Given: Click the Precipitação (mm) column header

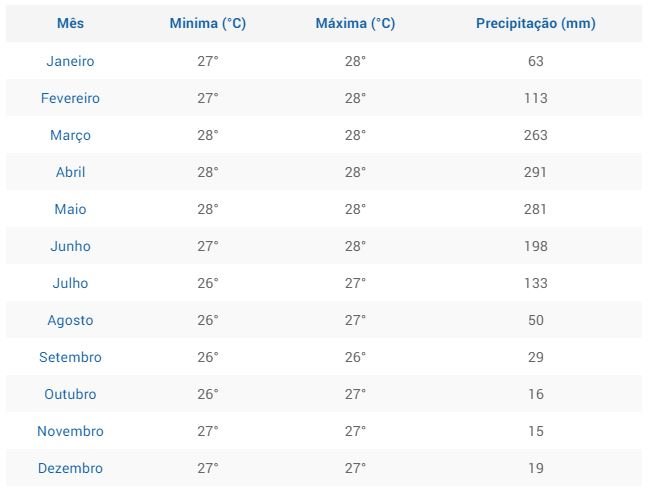Looking at the screenshot, I should (536, 23).
